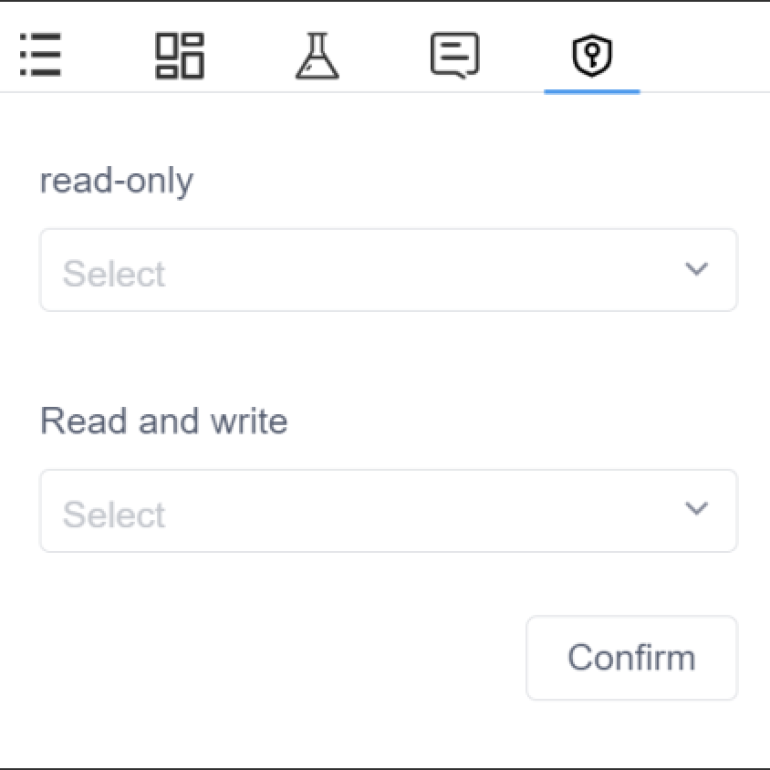770x770 pixels.
Task: Click the read-only field label
Action: click(117, 181)
